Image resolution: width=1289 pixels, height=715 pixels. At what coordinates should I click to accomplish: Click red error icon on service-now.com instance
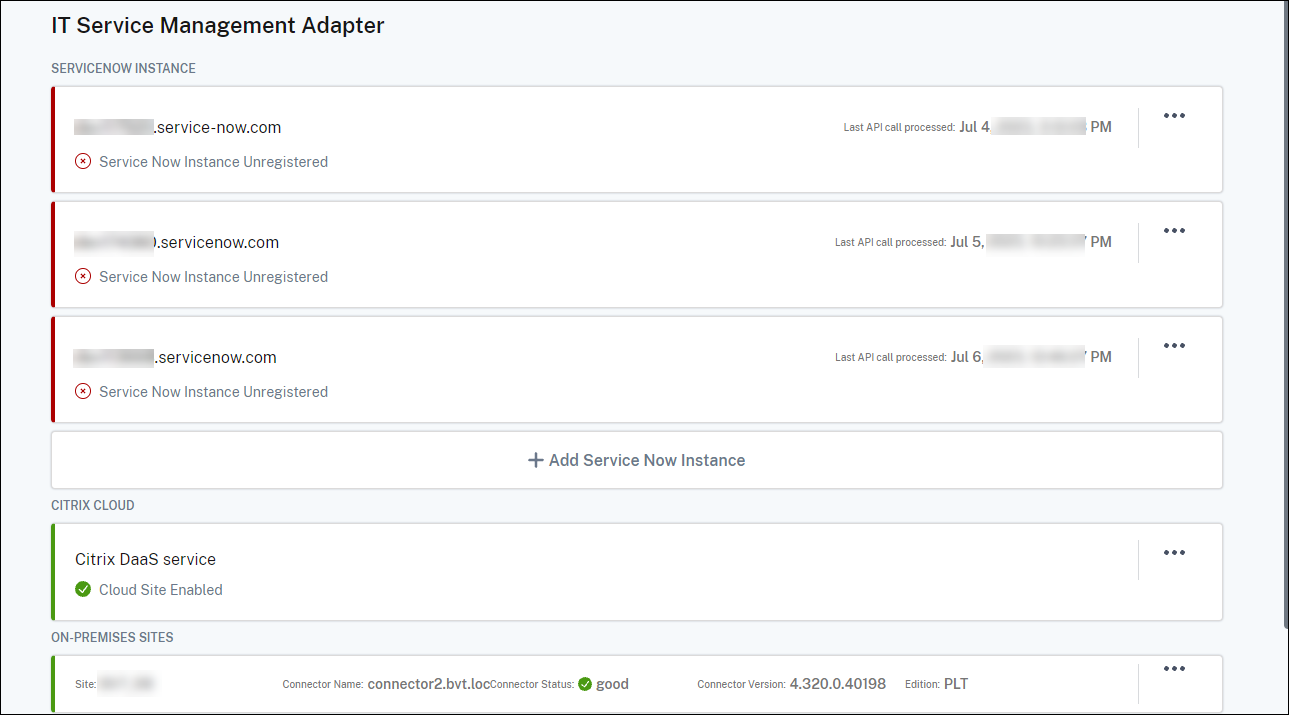tap(83, 161)
